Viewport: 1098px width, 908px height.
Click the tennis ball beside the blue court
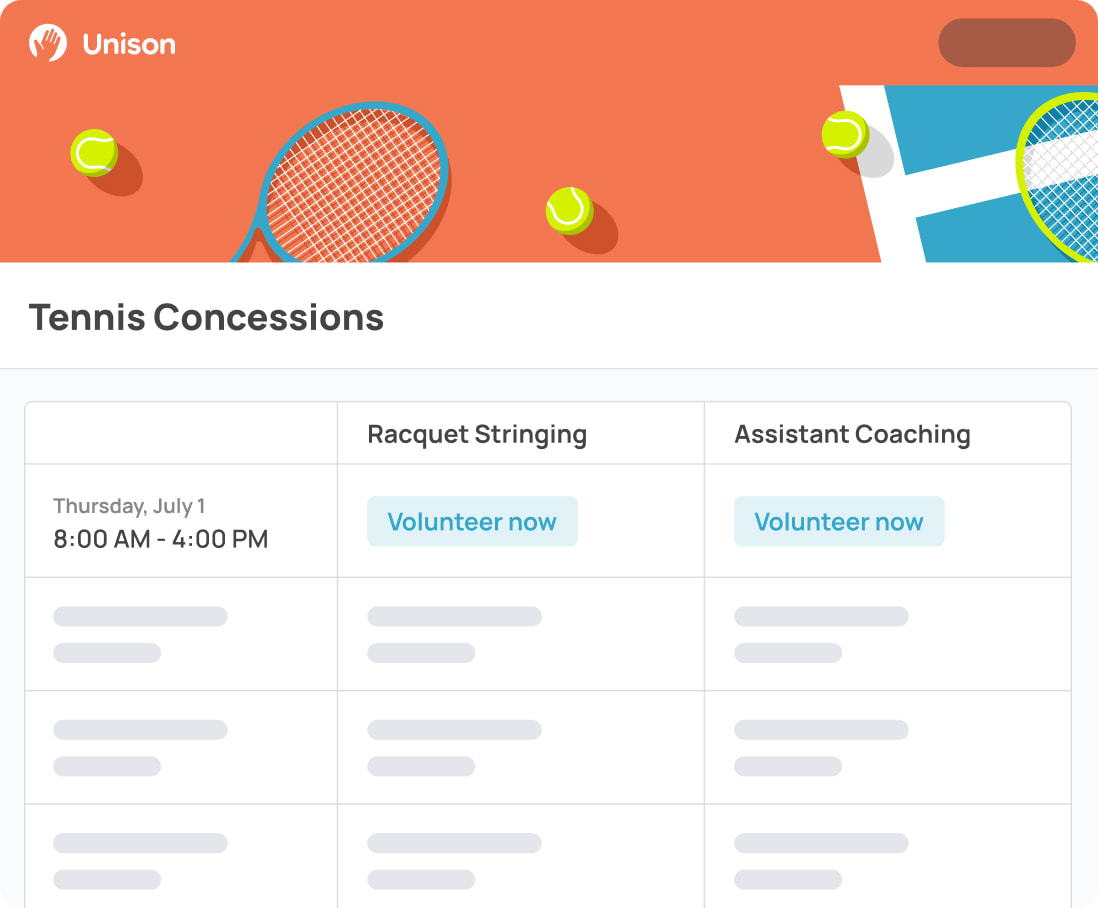pos(845,133)
